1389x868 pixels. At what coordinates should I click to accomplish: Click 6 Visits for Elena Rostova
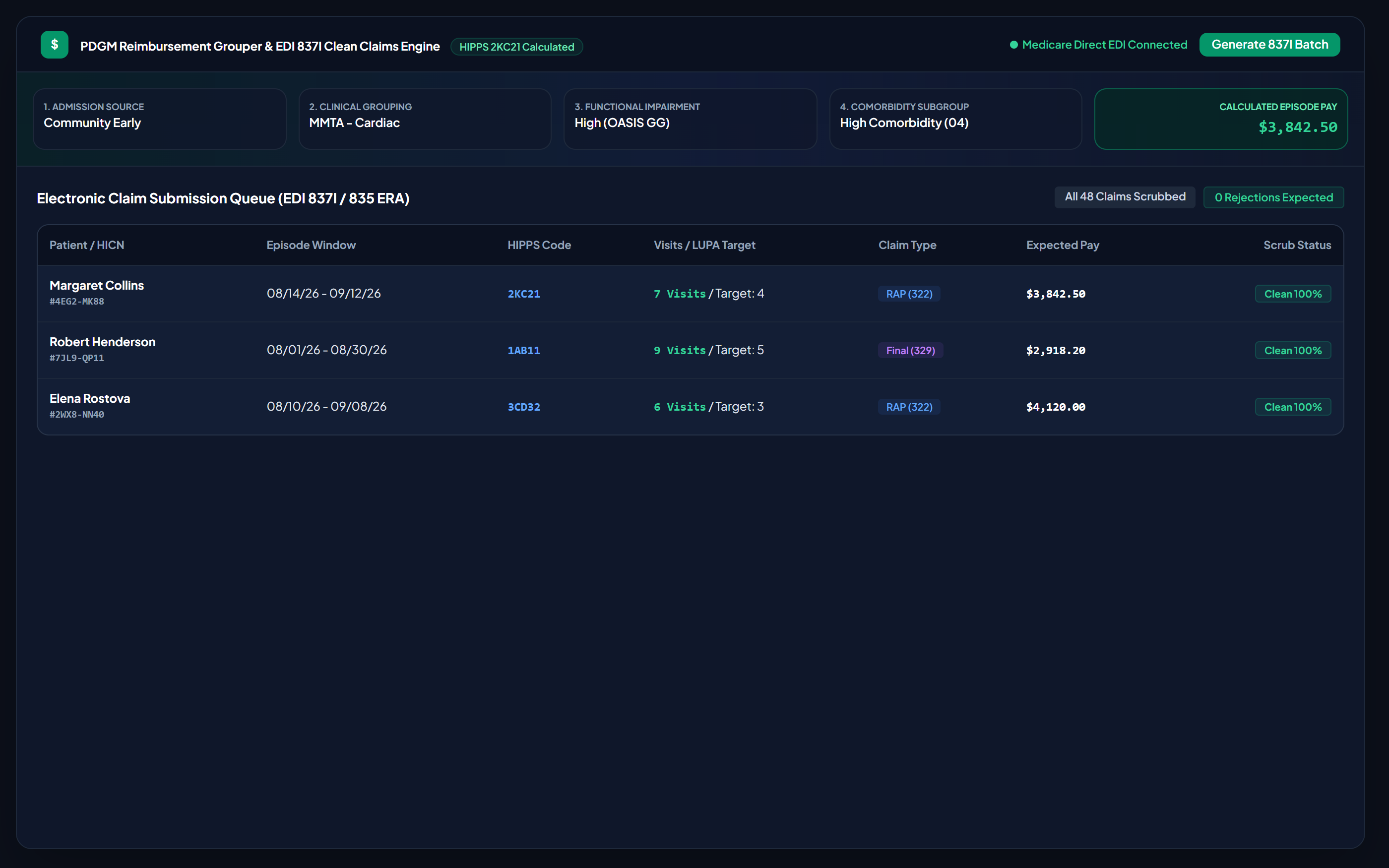tap(680, 407)
